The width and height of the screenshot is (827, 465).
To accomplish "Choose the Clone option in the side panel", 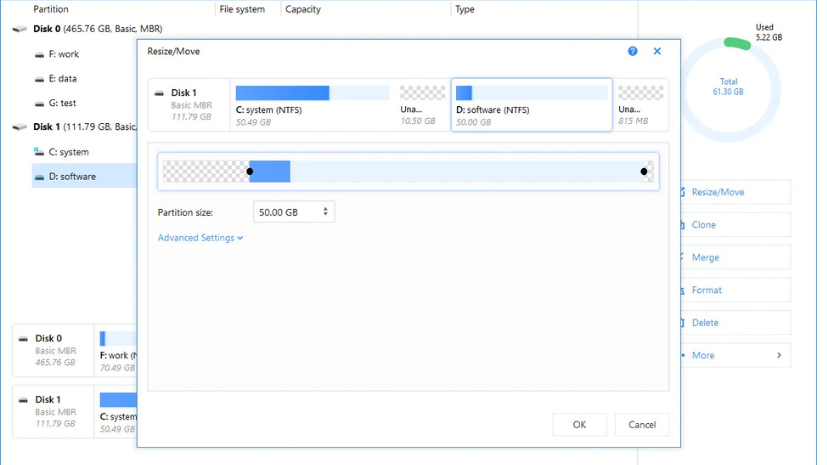I will [x=703, y=225].
